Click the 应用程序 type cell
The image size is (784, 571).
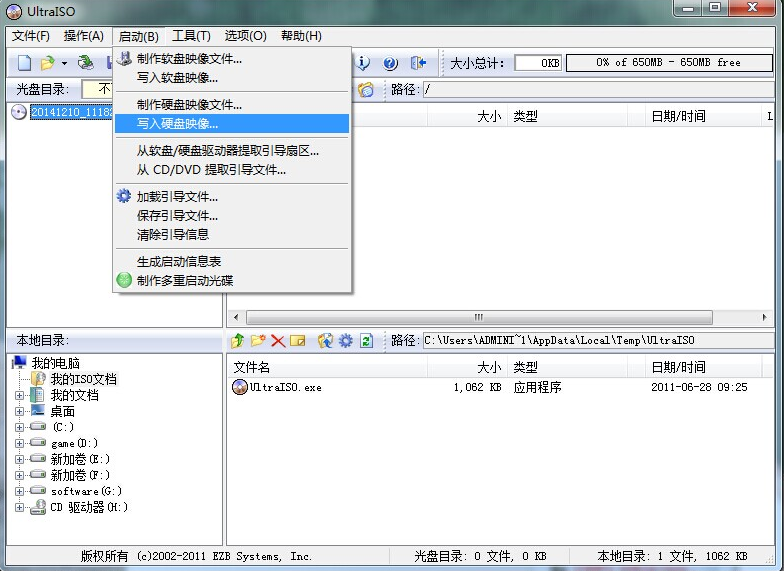[x=537, y=388]
